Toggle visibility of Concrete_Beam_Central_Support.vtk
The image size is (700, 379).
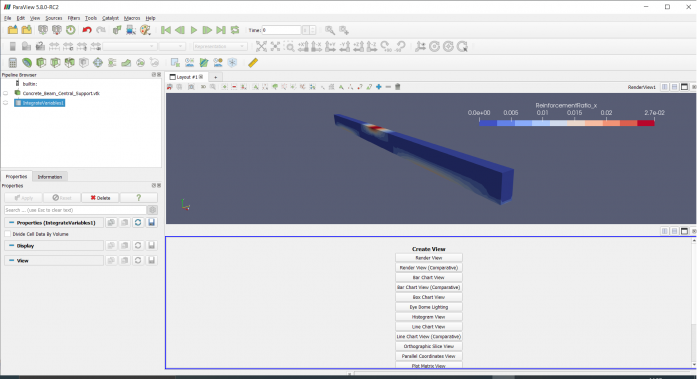(6, 93)
